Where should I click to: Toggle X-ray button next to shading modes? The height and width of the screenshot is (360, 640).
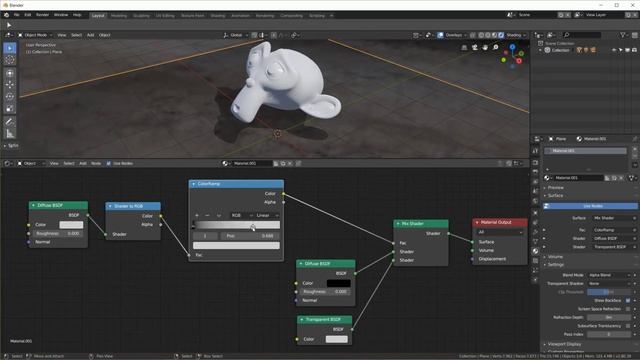473,35
